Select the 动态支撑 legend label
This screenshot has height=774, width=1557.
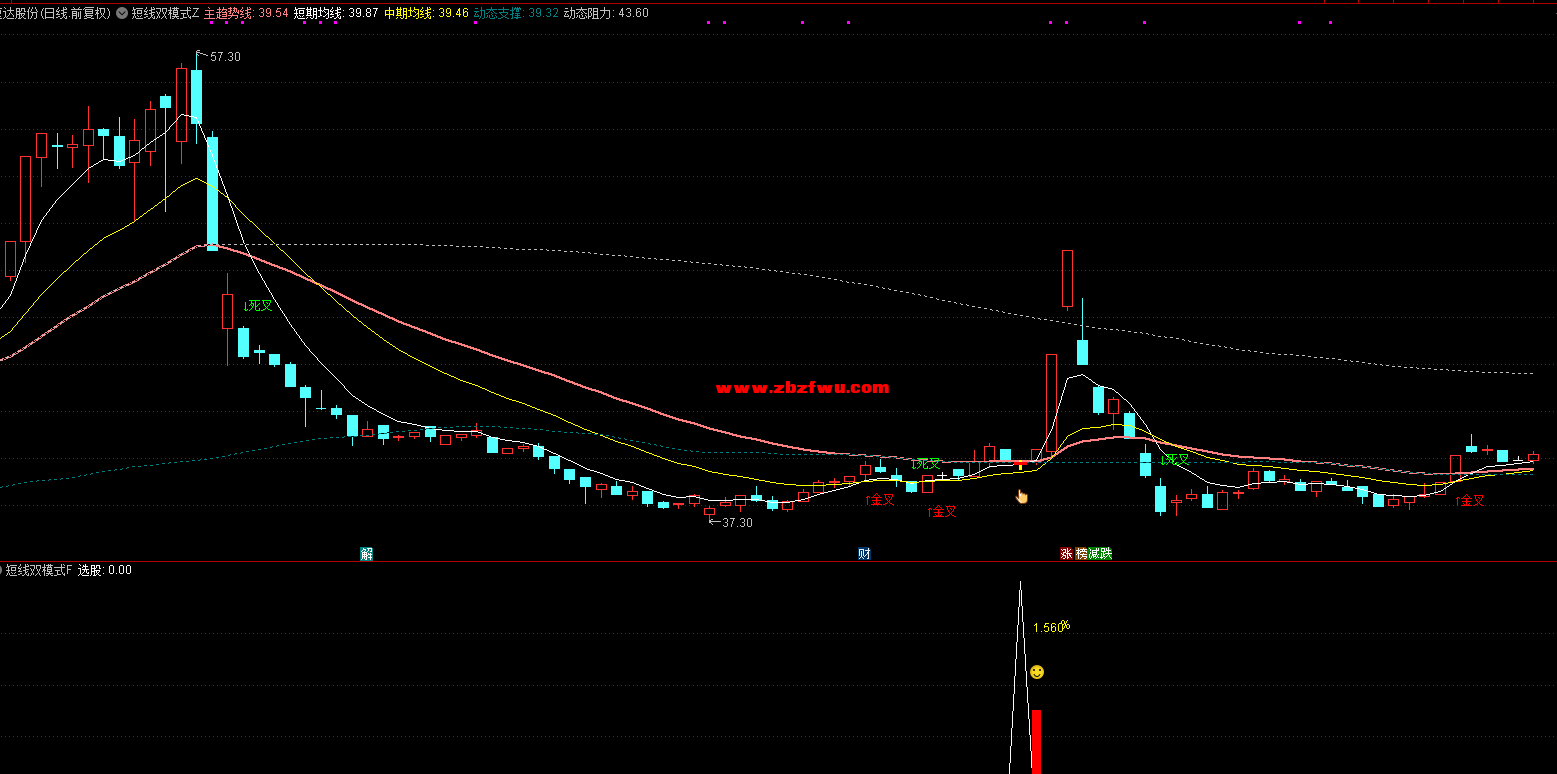pos(499,14)
